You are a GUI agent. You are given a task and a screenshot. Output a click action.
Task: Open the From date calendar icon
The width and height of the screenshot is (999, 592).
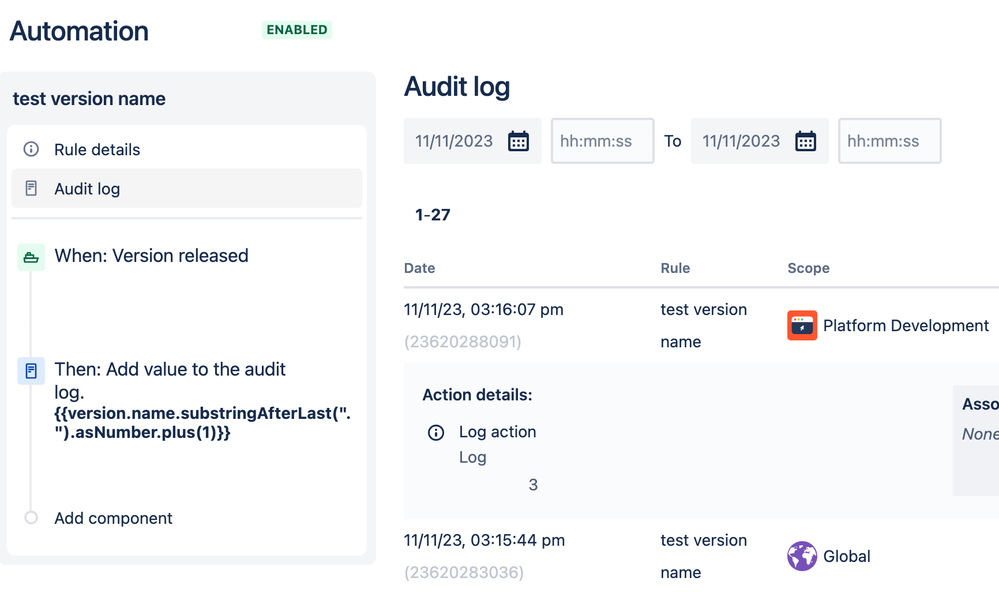(x=518, y=141)
